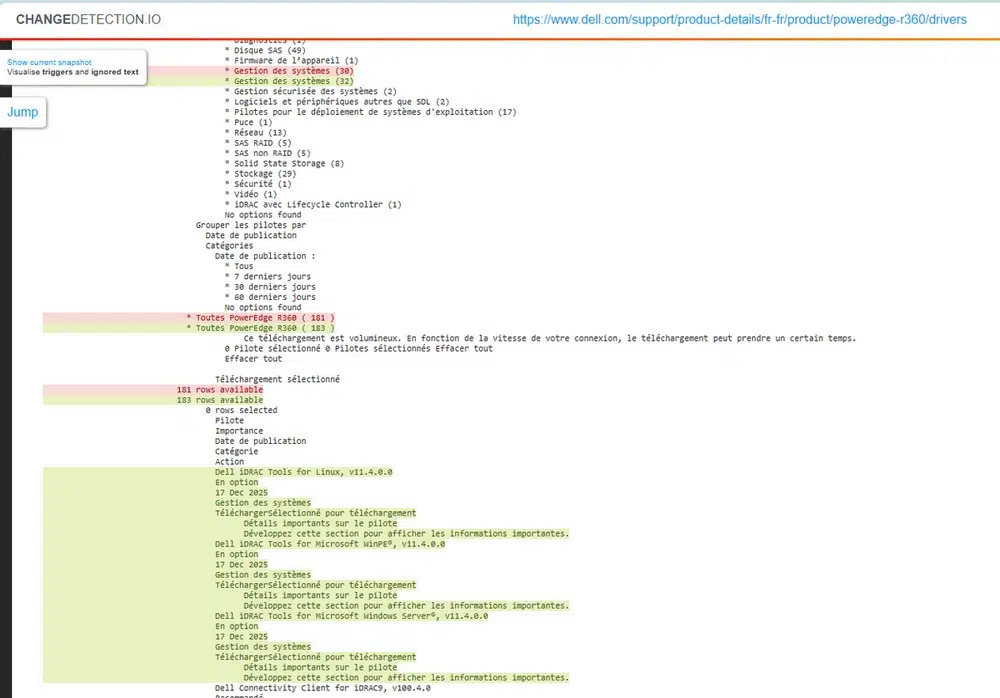This screenshot has width=1000, height=698.
Task: Select the 'Importance' header line
Action: pos(239,431)
